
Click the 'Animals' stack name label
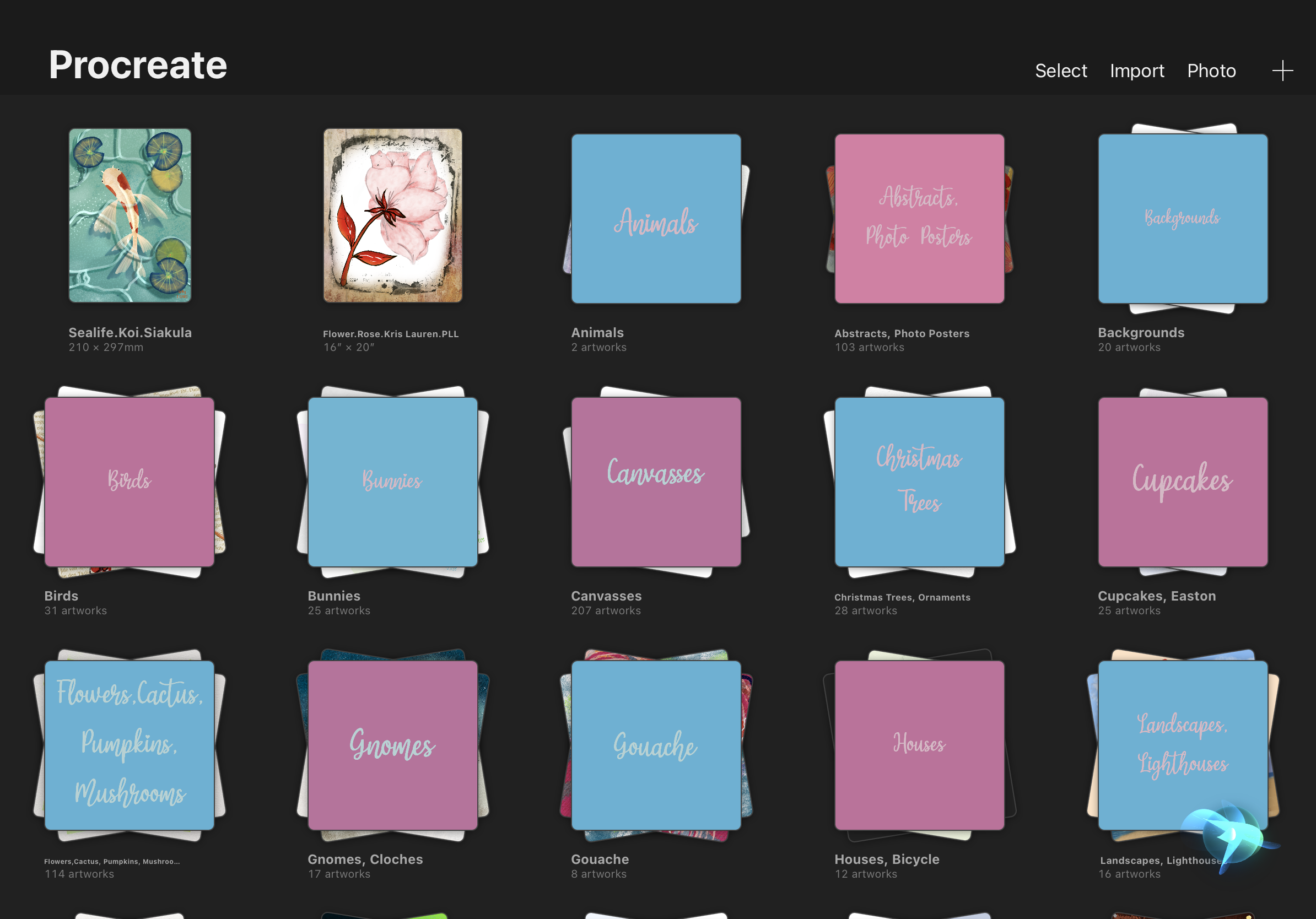coord(597,332)
